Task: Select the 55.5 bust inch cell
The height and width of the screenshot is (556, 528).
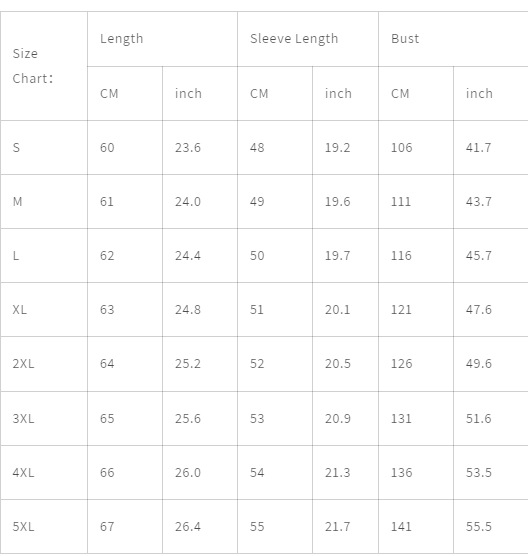Action: pos(491,527)
